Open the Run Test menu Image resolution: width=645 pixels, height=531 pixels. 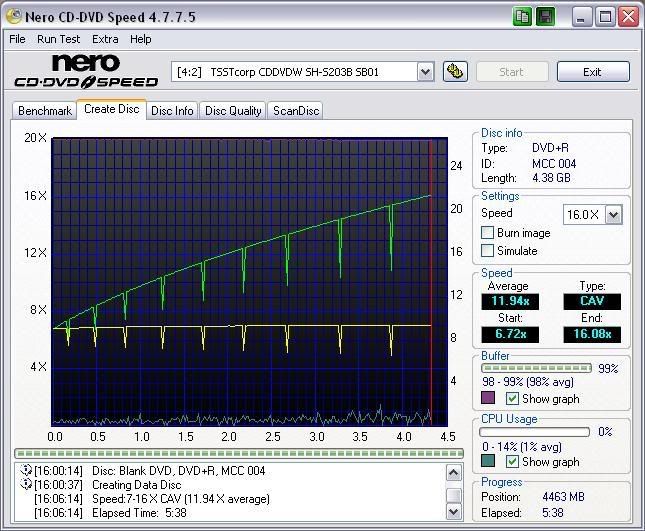pyautogui.click(x=58, y=39)
